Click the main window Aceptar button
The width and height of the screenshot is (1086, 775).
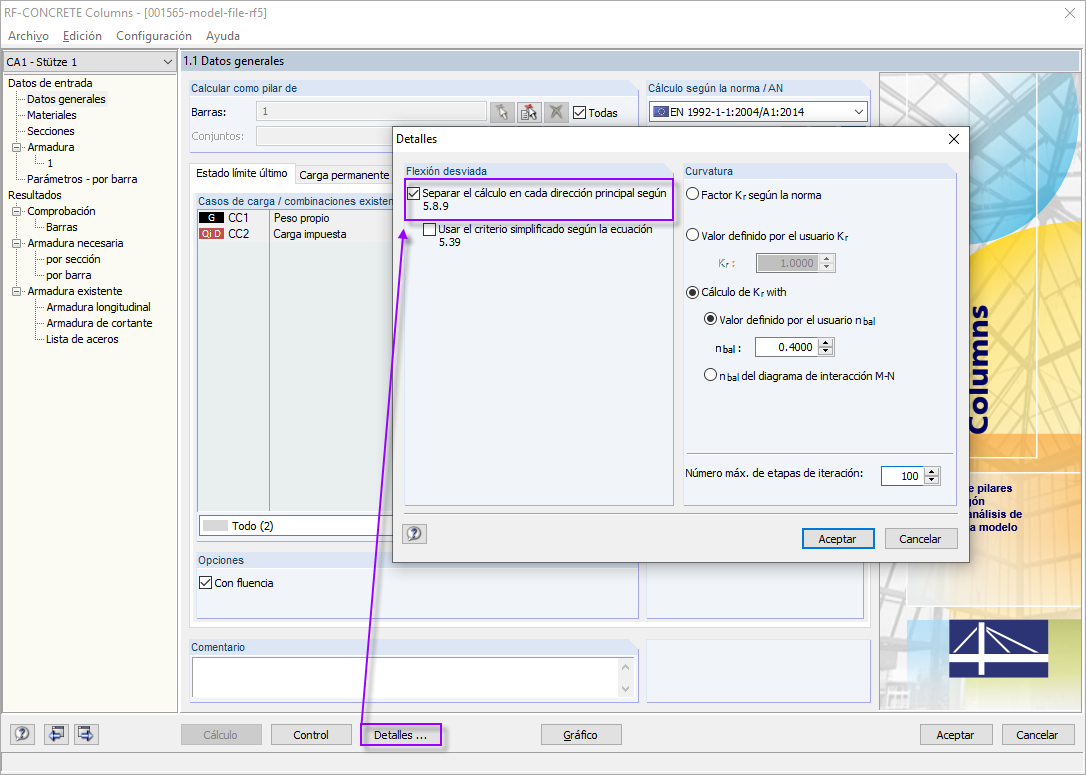click(x=955, y=735)
